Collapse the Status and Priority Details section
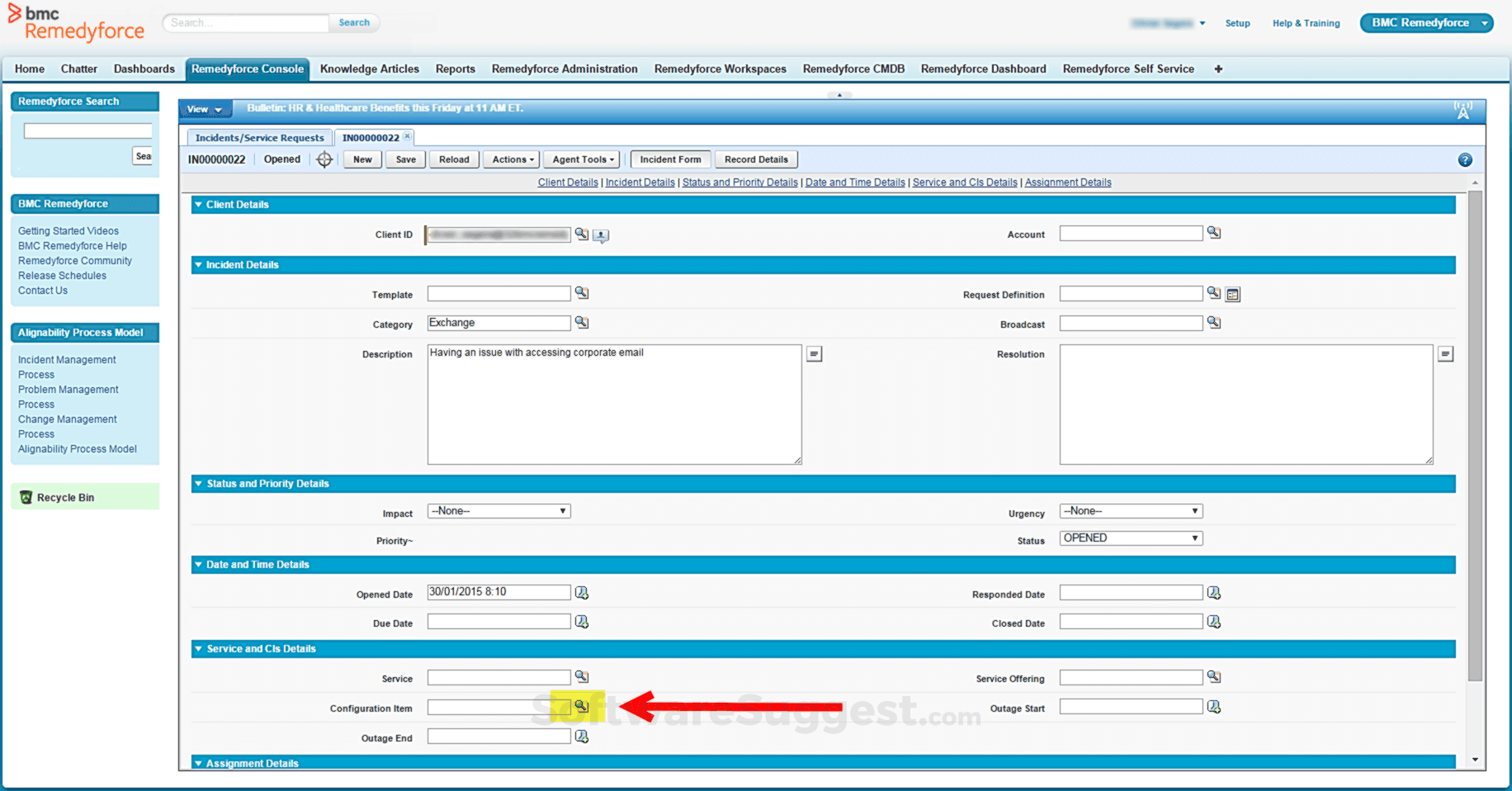The image size is (1512, 791). 198,484
